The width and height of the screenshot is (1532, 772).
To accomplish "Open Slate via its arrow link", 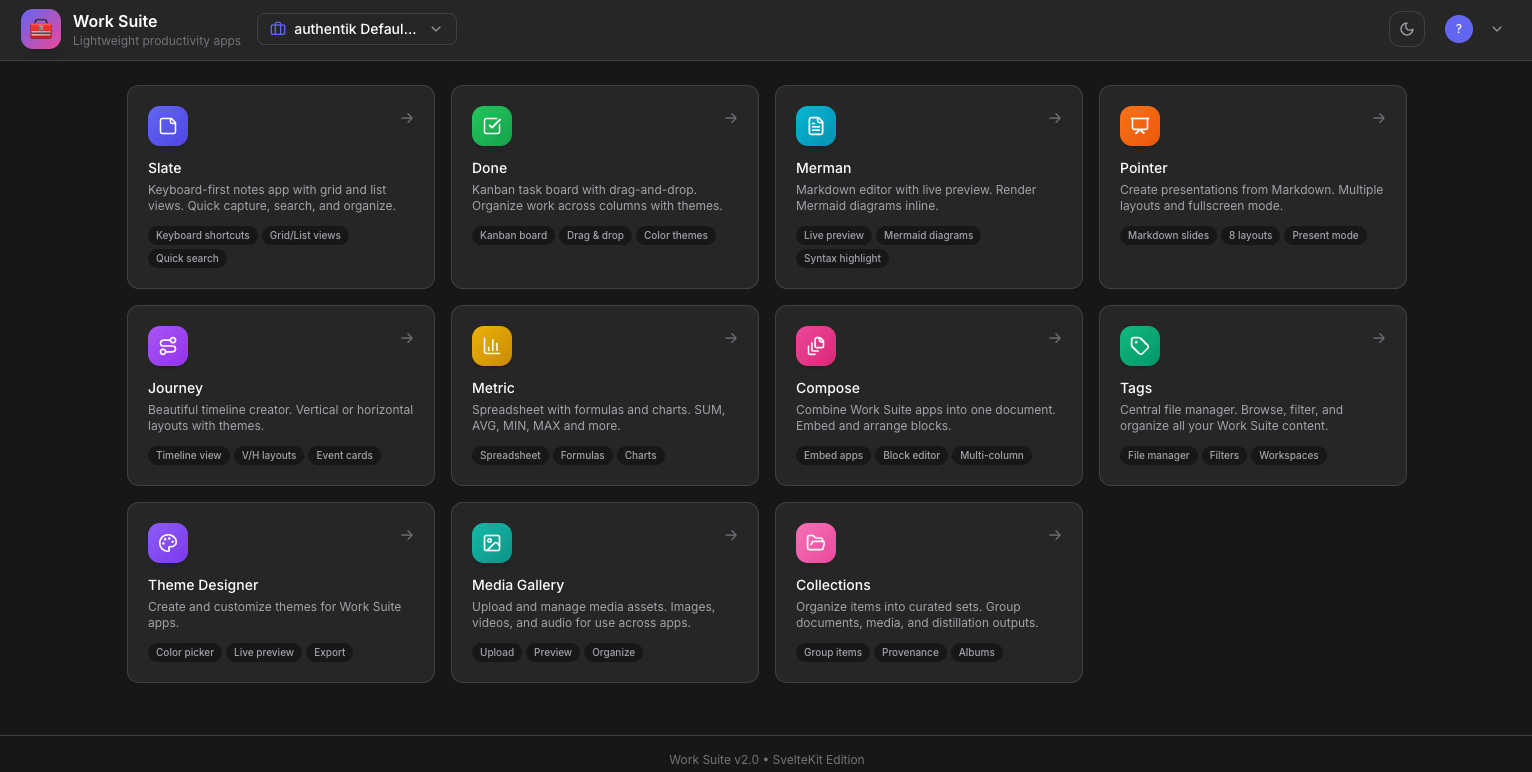I will [407, 118].
